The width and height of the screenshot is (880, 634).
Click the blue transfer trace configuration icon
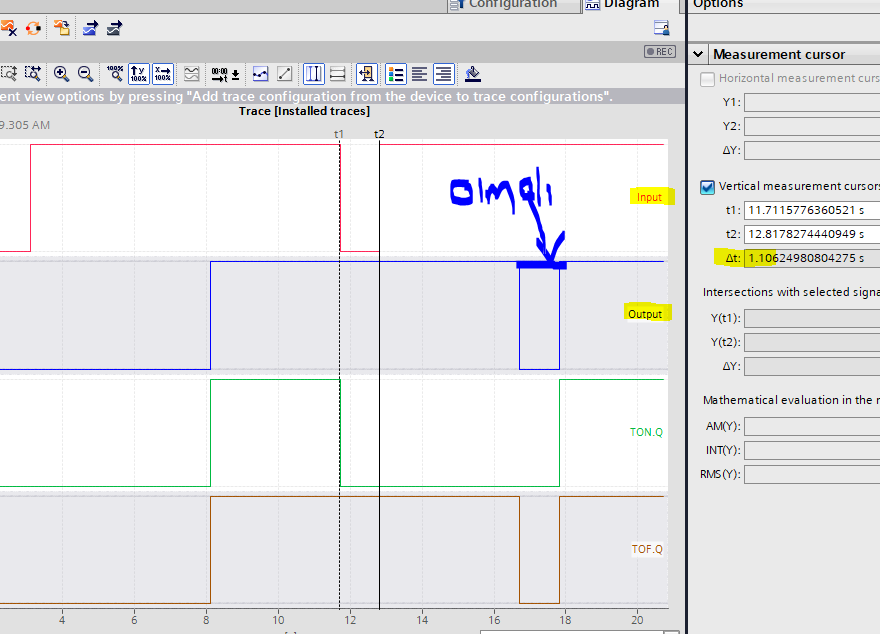tap(90, 28)
